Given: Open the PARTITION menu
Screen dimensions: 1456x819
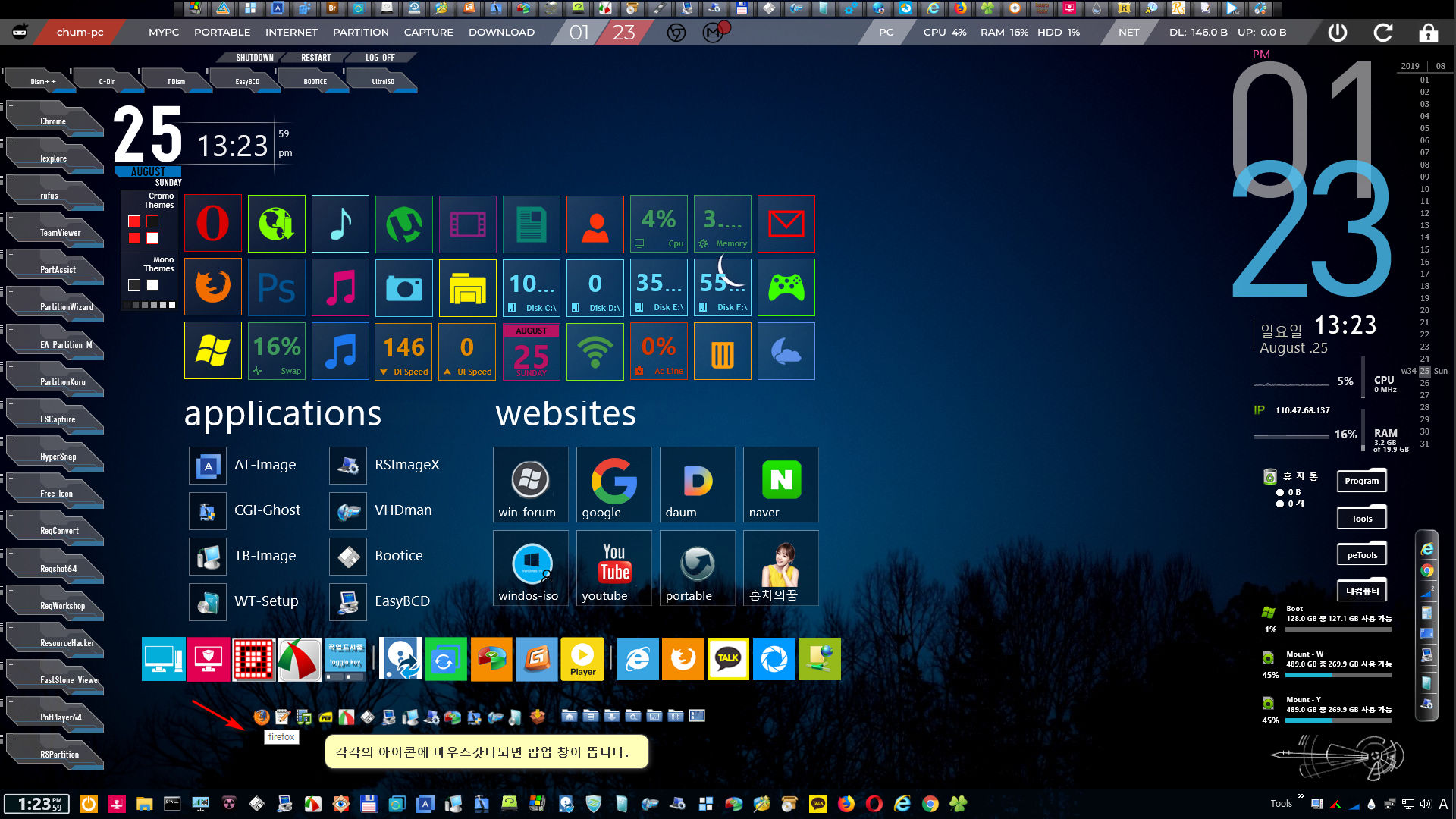Looking at the screenshot, I should click(x=361, y=33).
